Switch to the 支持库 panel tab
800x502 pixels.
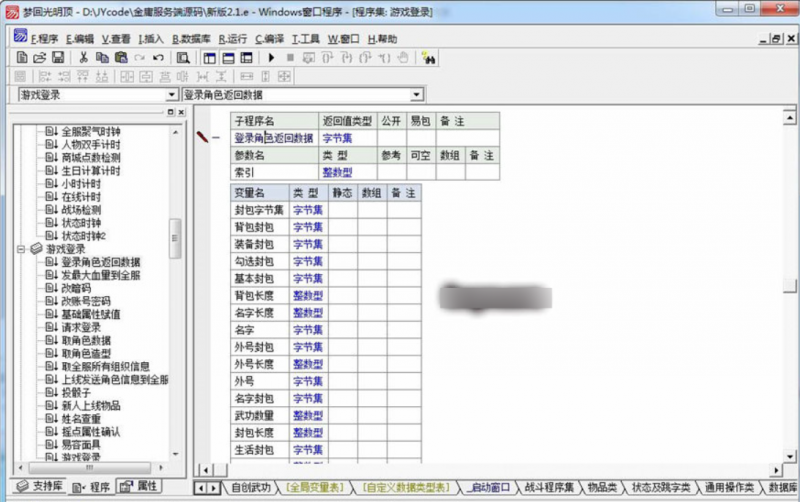point(40,486)
